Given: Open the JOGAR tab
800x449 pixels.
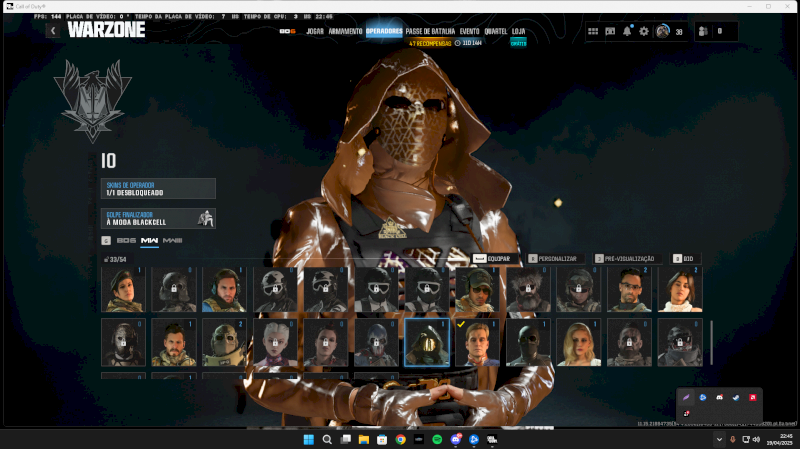Looking at the screenshot, I should [x=315, y=31].
